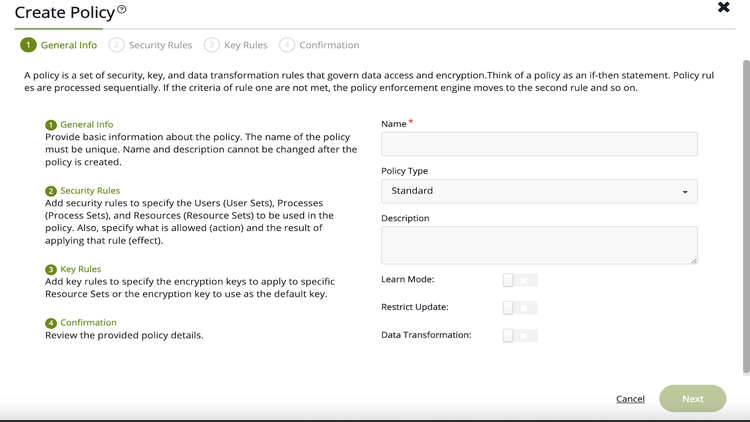Click the step 3 circle icon in wizard header

(211, 45)
